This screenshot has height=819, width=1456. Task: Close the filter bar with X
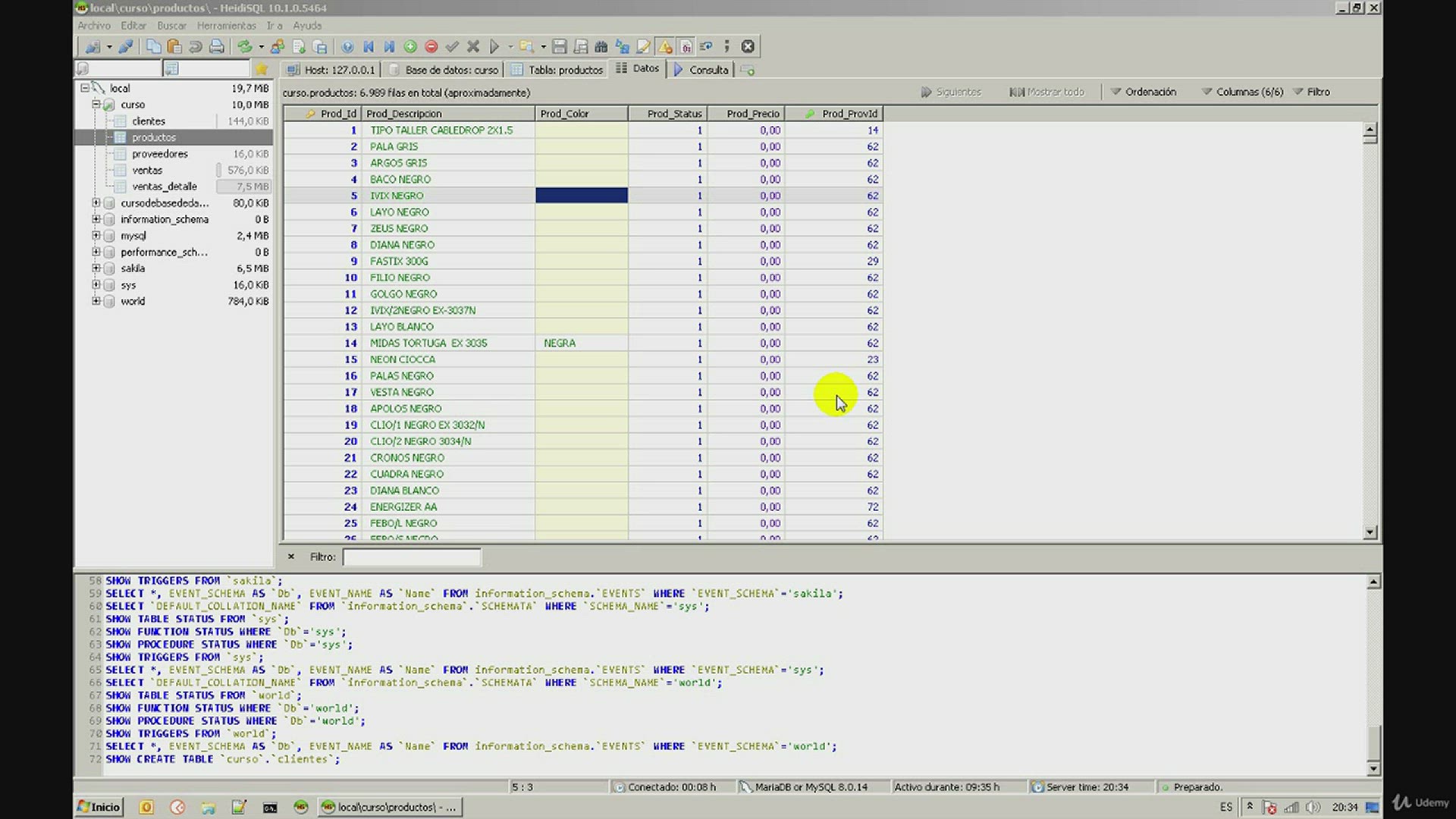[290, 557]
